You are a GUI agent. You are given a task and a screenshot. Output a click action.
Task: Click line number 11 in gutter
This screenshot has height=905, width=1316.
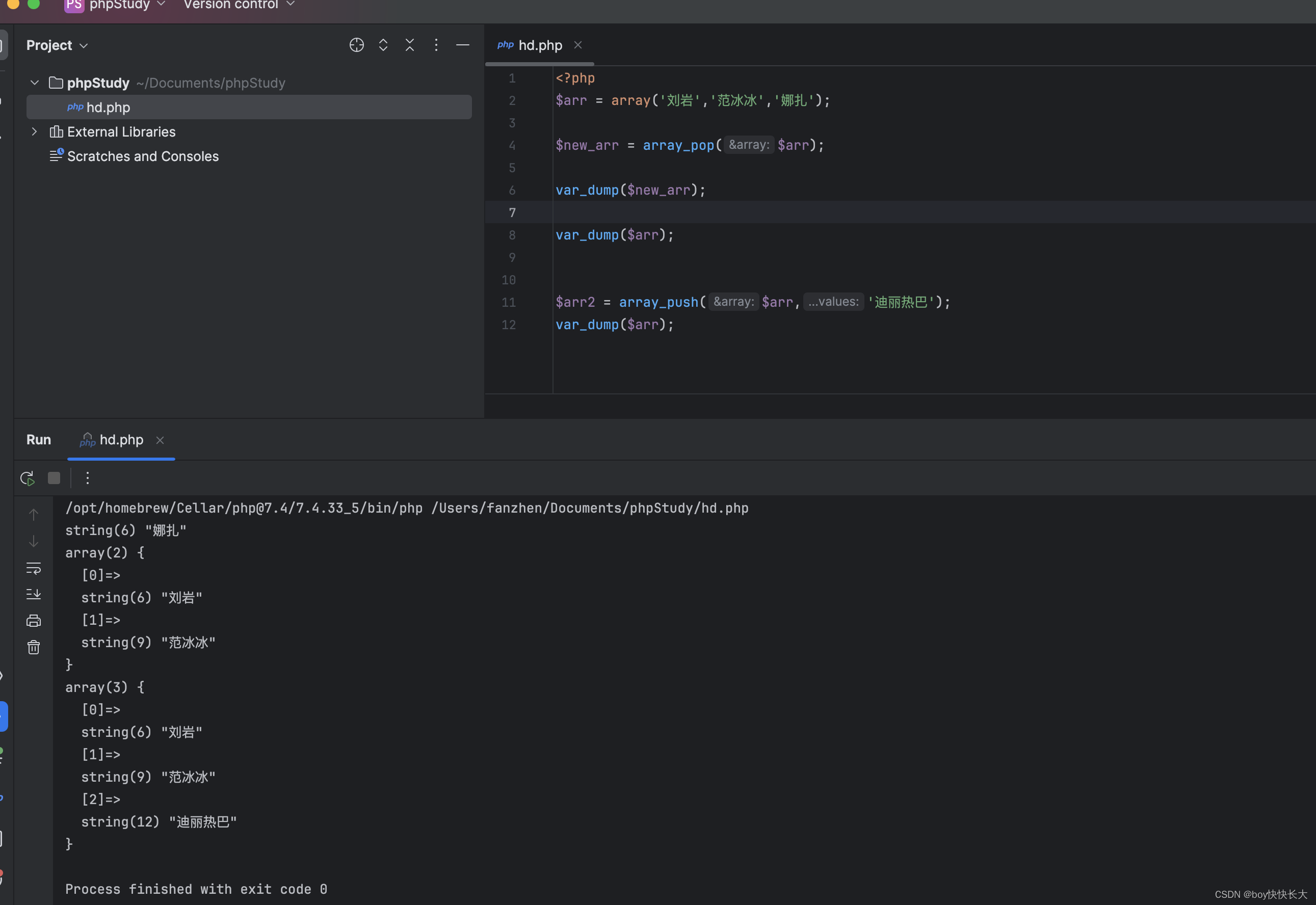point(509,302)
